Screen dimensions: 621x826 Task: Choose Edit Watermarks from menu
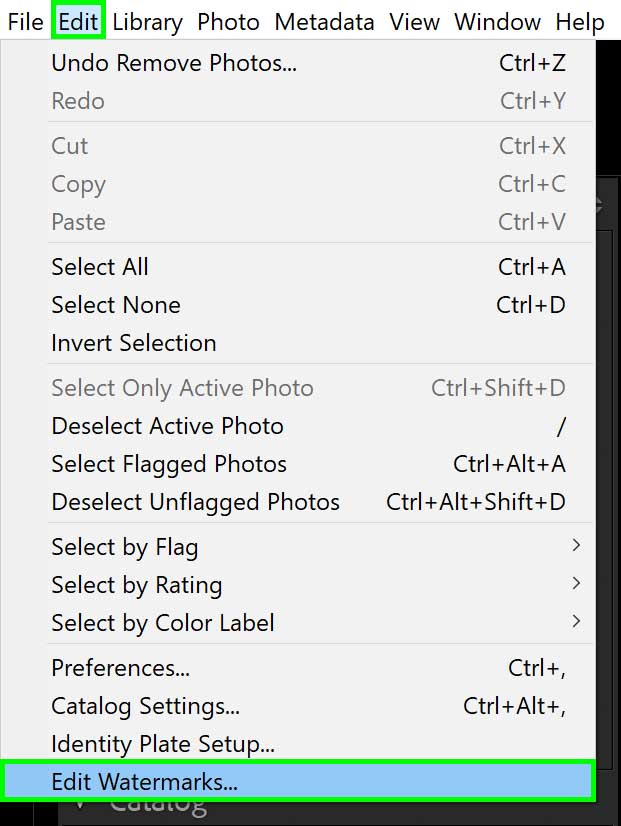[298, 781]
